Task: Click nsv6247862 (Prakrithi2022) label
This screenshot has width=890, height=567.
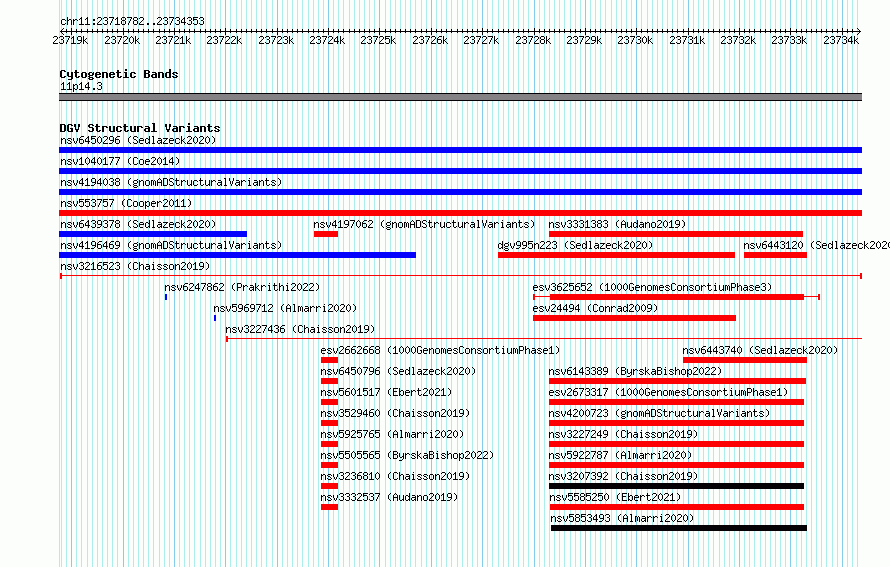Action: pos(242,287)
